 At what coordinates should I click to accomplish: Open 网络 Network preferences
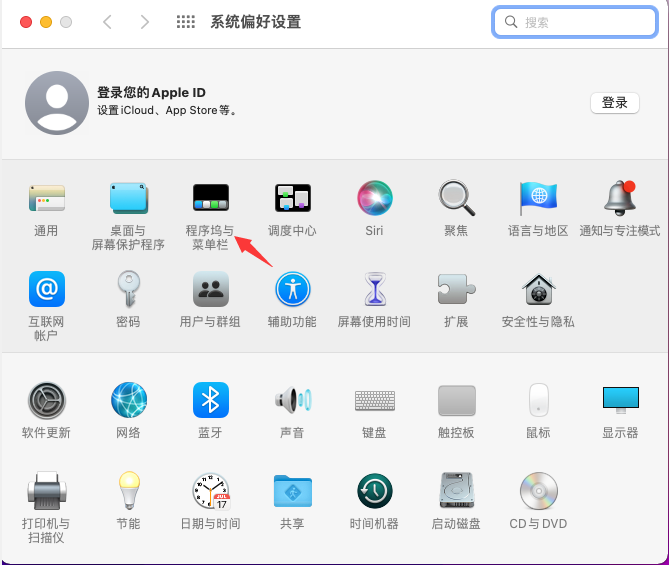128,400
